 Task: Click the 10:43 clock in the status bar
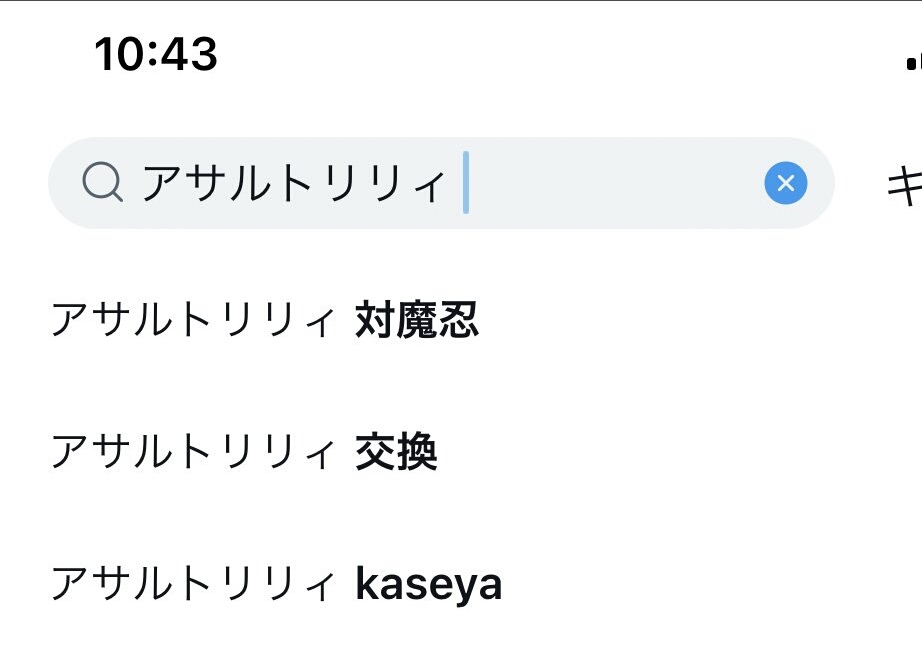(x=156, y=53)
